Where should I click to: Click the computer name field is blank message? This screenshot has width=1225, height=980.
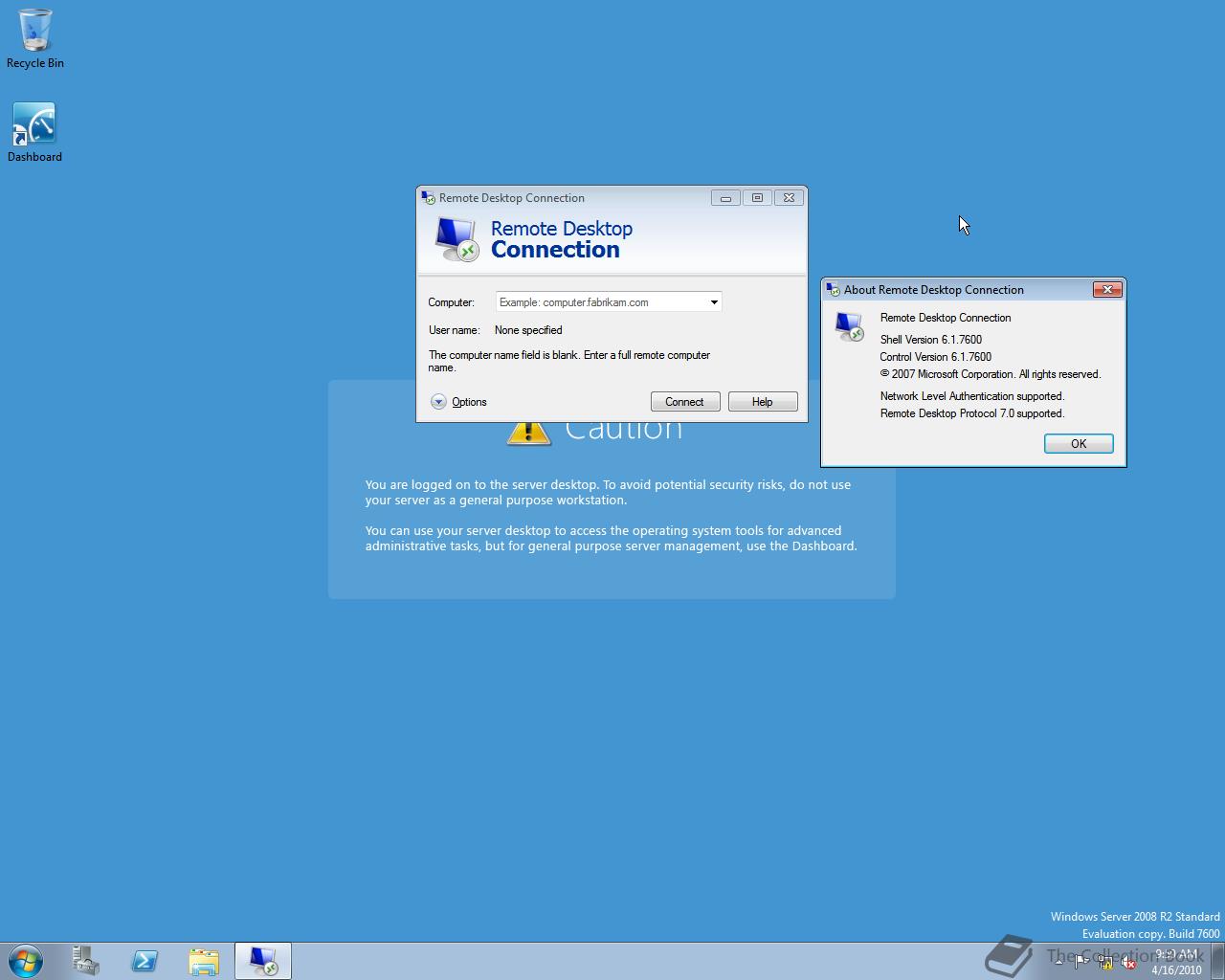pyautogui.click(x=569, y=361)
